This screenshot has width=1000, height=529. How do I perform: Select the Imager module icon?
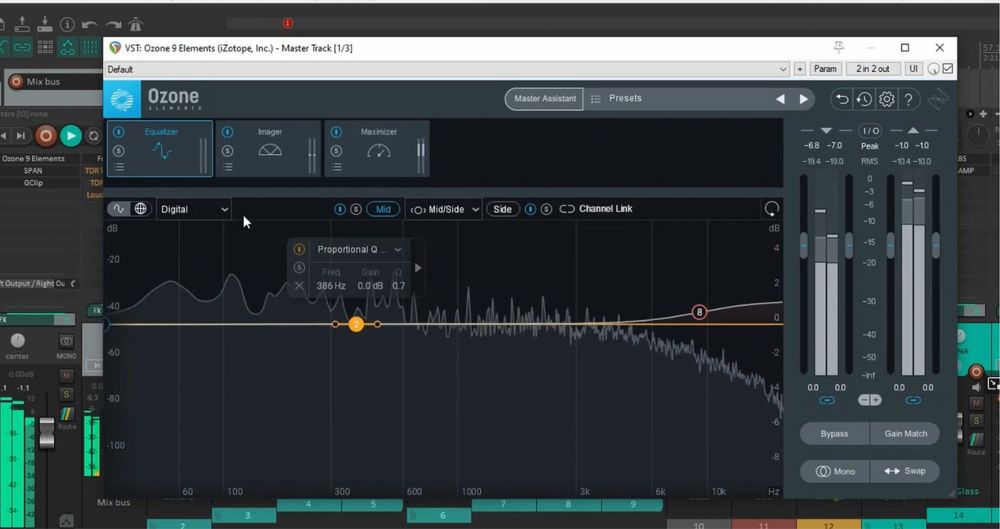point(270,151)
